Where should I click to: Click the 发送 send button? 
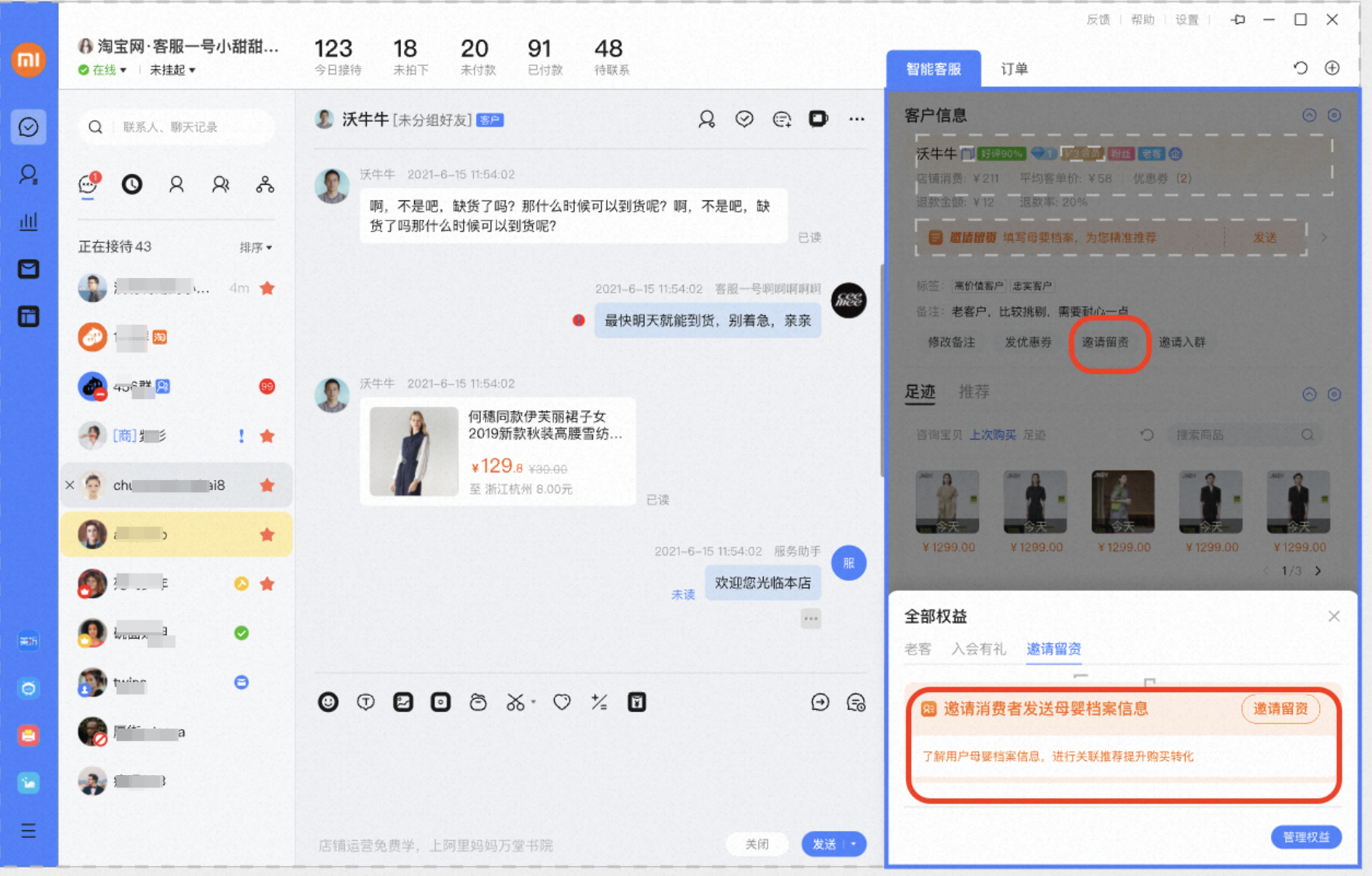[824, 844]
